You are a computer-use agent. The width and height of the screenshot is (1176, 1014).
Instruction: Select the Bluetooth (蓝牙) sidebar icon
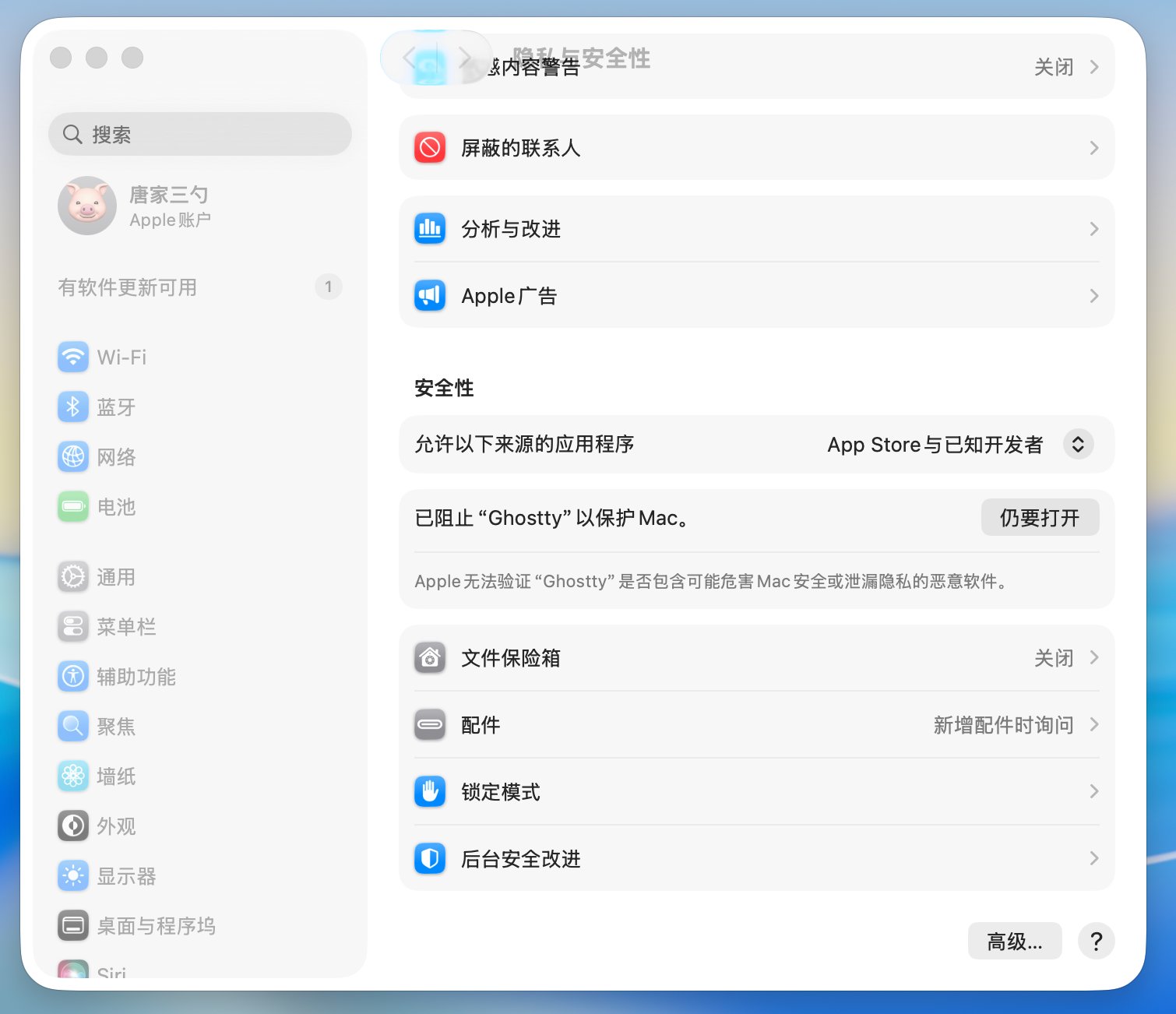coord(73,407)
